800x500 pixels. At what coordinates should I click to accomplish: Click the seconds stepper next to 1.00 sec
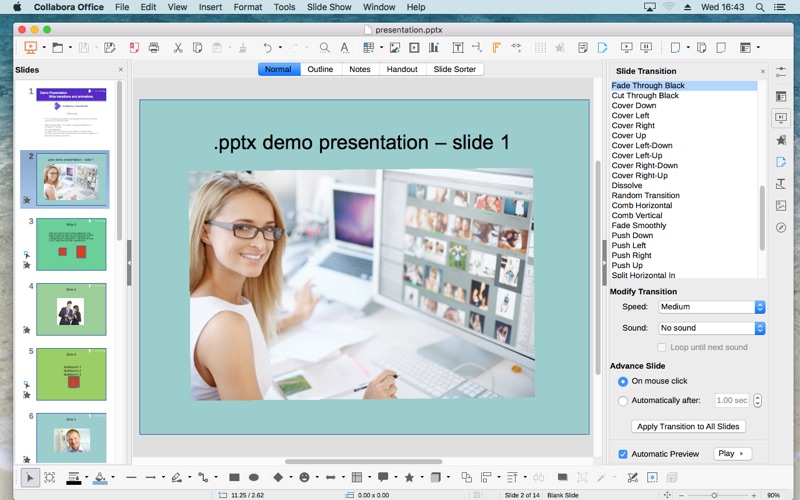point(758,401)
